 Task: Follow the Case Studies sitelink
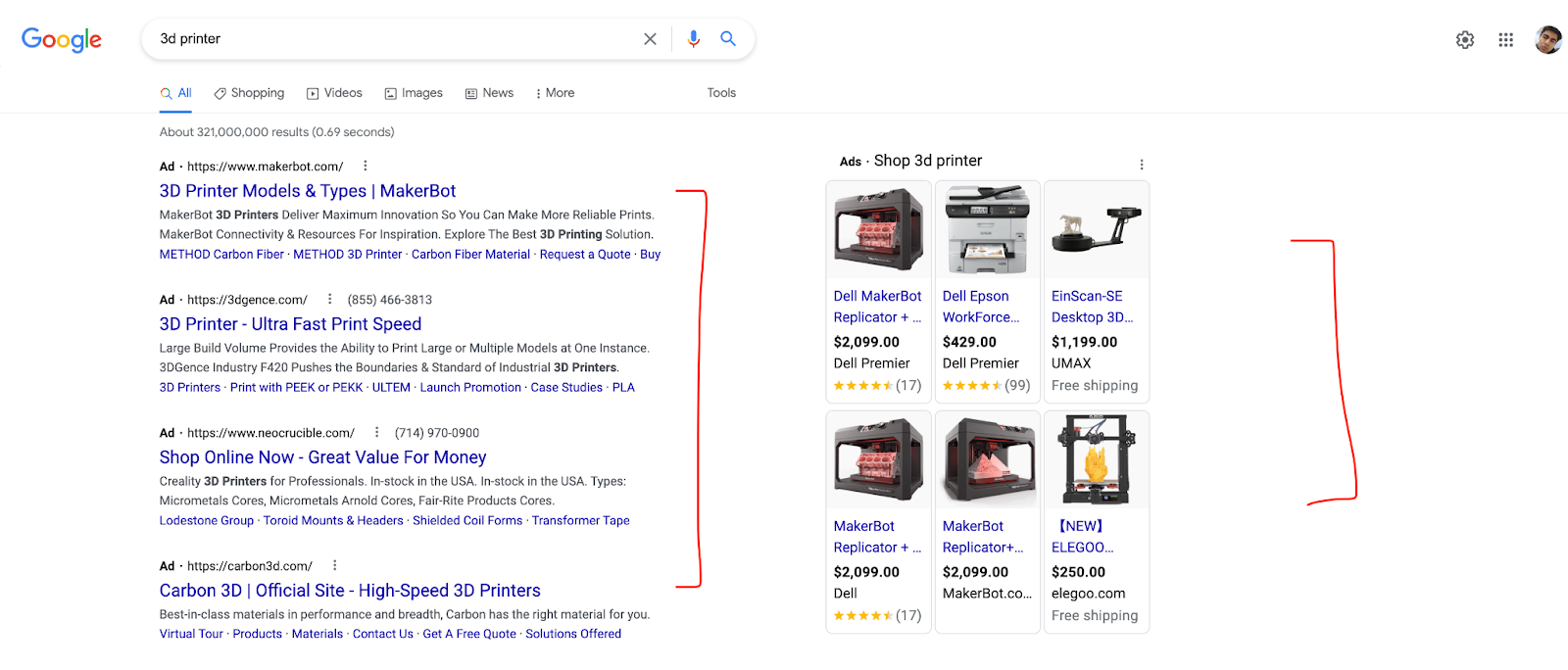coord(566,388)
